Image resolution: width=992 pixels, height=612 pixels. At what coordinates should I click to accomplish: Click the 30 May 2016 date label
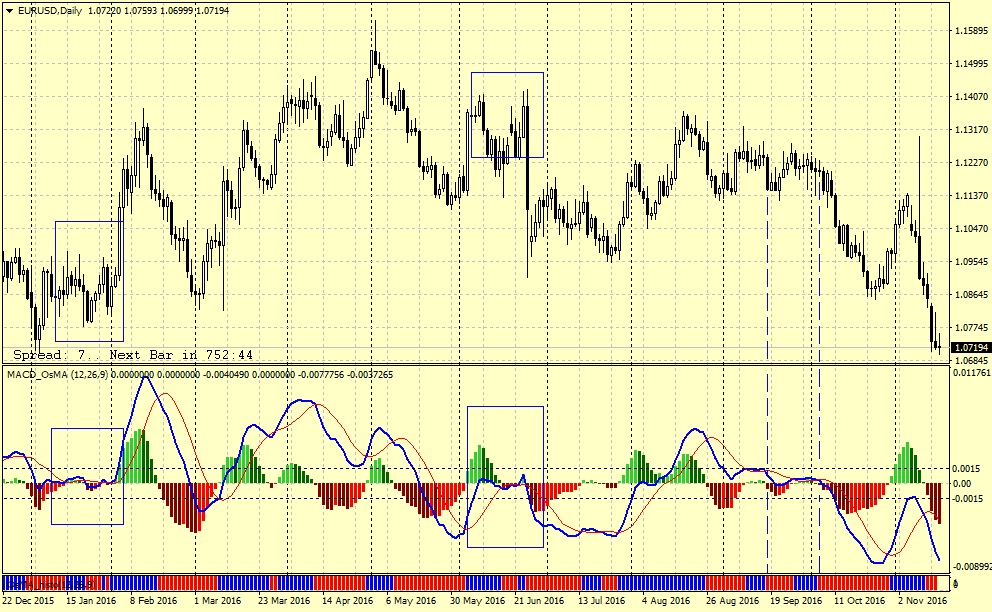tap(478, 601)
